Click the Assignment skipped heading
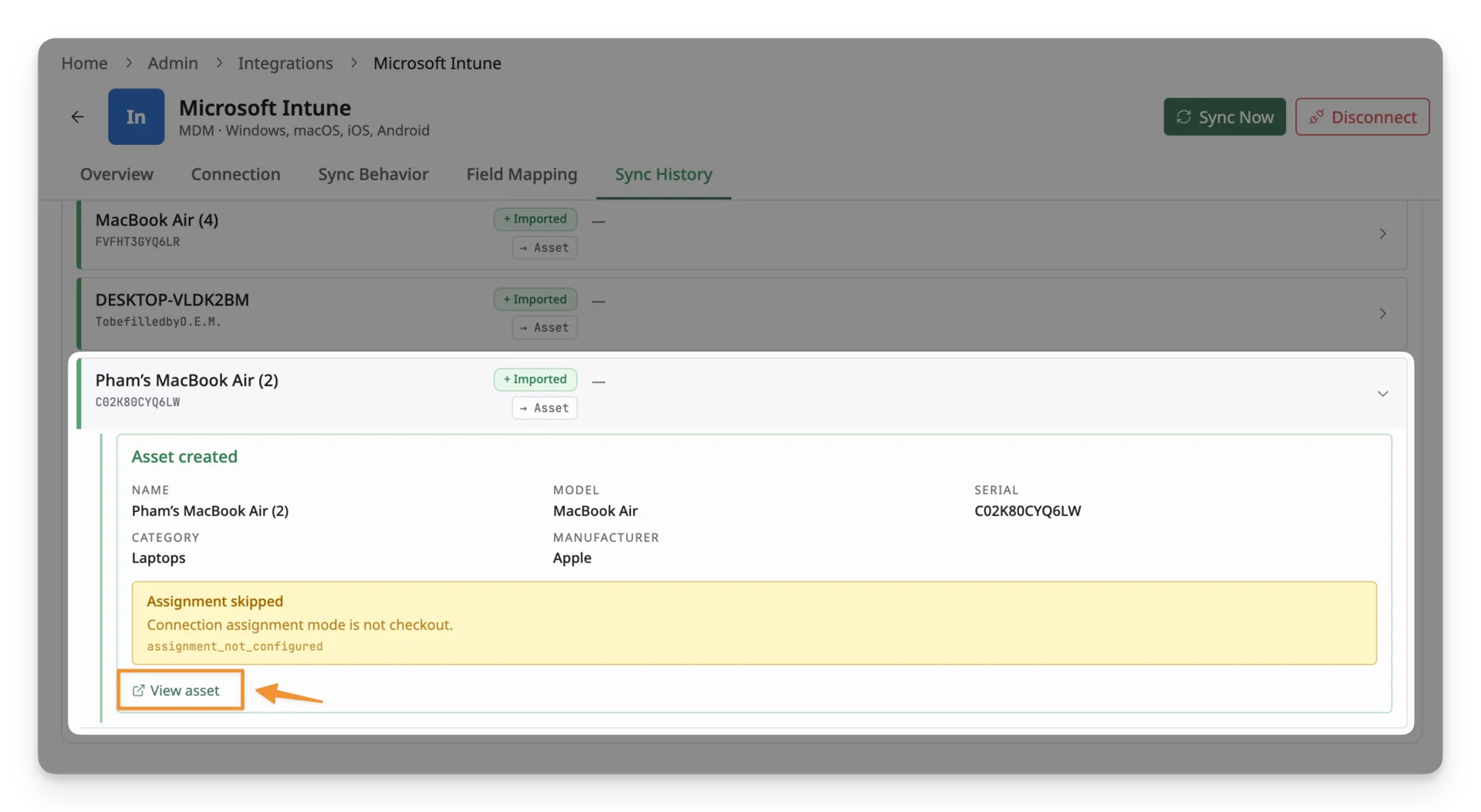Image resolution: width=1481 pixels, height=812 pixels. point(214,601)
